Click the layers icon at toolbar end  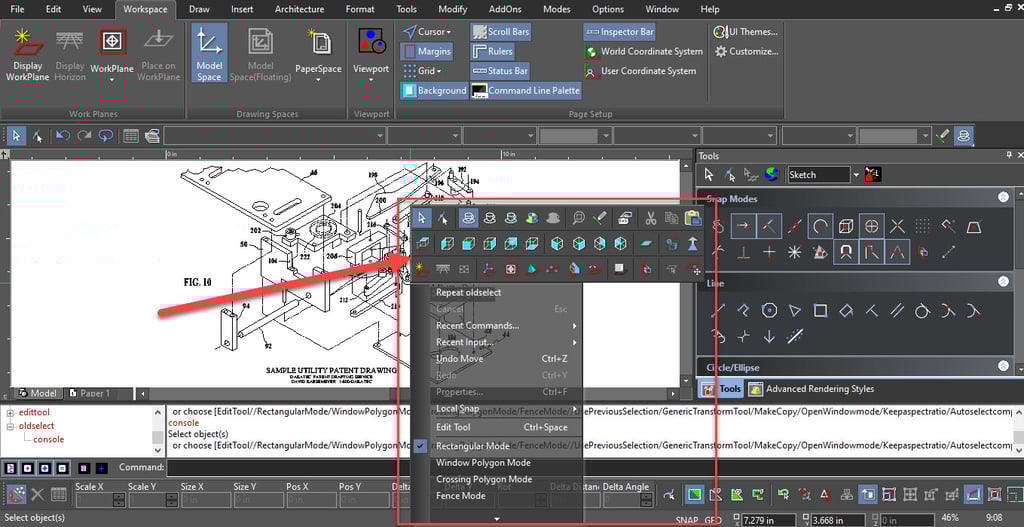point(963,135)
